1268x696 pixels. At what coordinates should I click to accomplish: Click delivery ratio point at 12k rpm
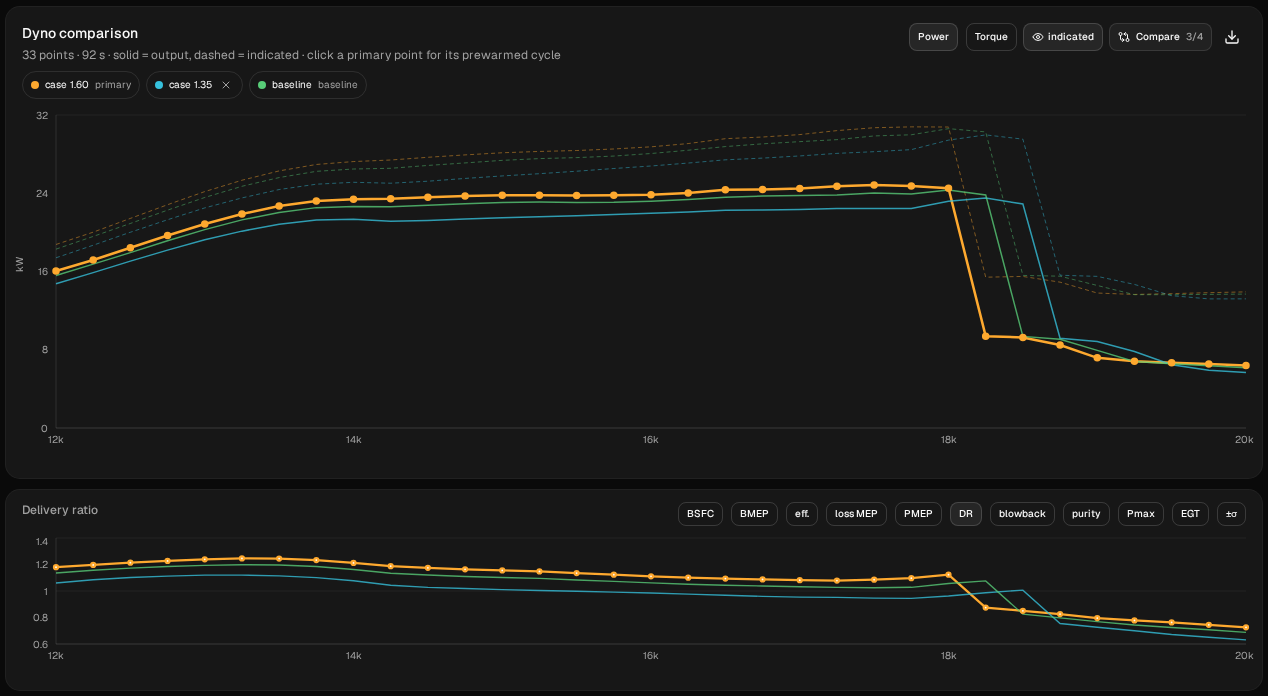click(56, 567)
